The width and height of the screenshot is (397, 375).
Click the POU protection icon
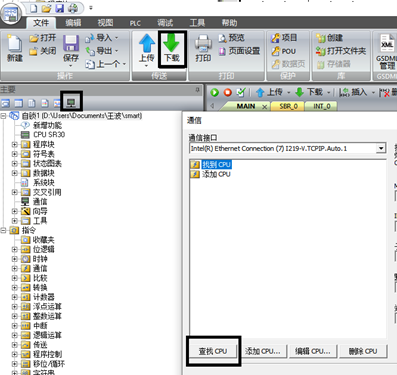(x=284, y=51)
